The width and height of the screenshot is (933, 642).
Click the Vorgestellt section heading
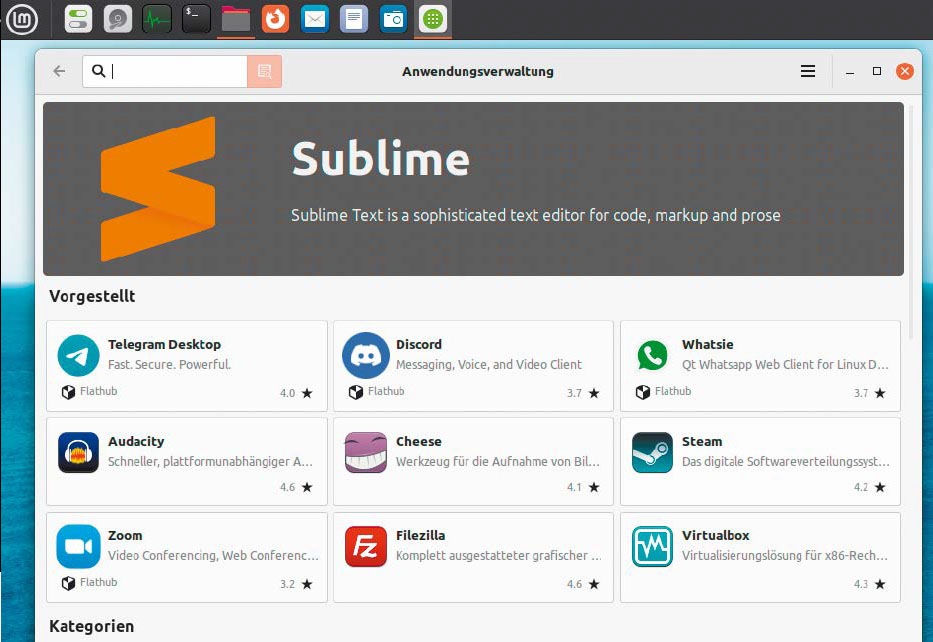(92, 296)
